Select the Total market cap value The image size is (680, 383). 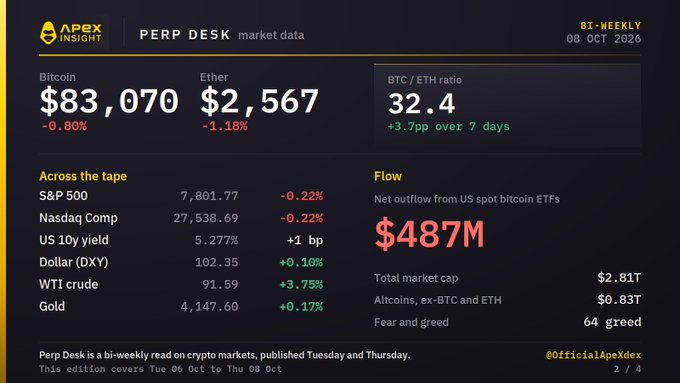(x=619, y=278)
